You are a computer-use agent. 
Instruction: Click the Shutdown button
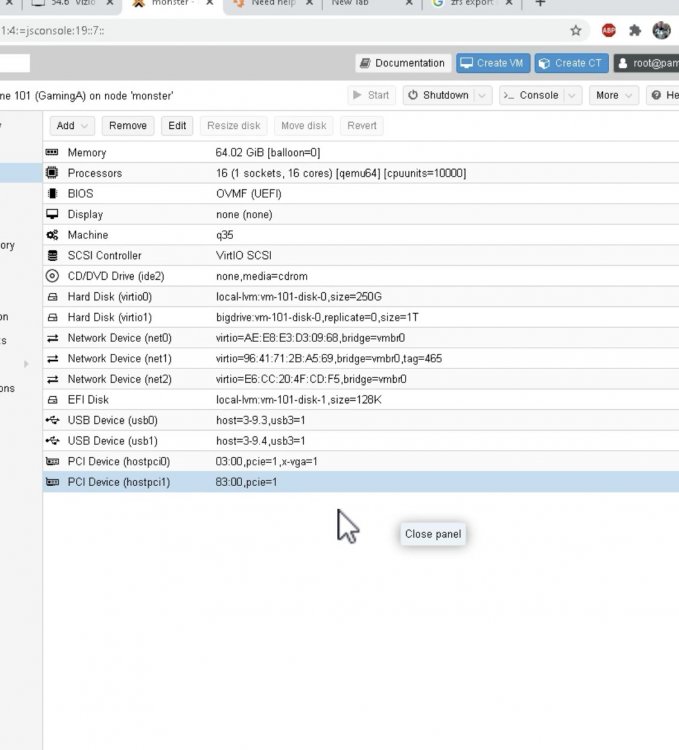click(439, 95)
